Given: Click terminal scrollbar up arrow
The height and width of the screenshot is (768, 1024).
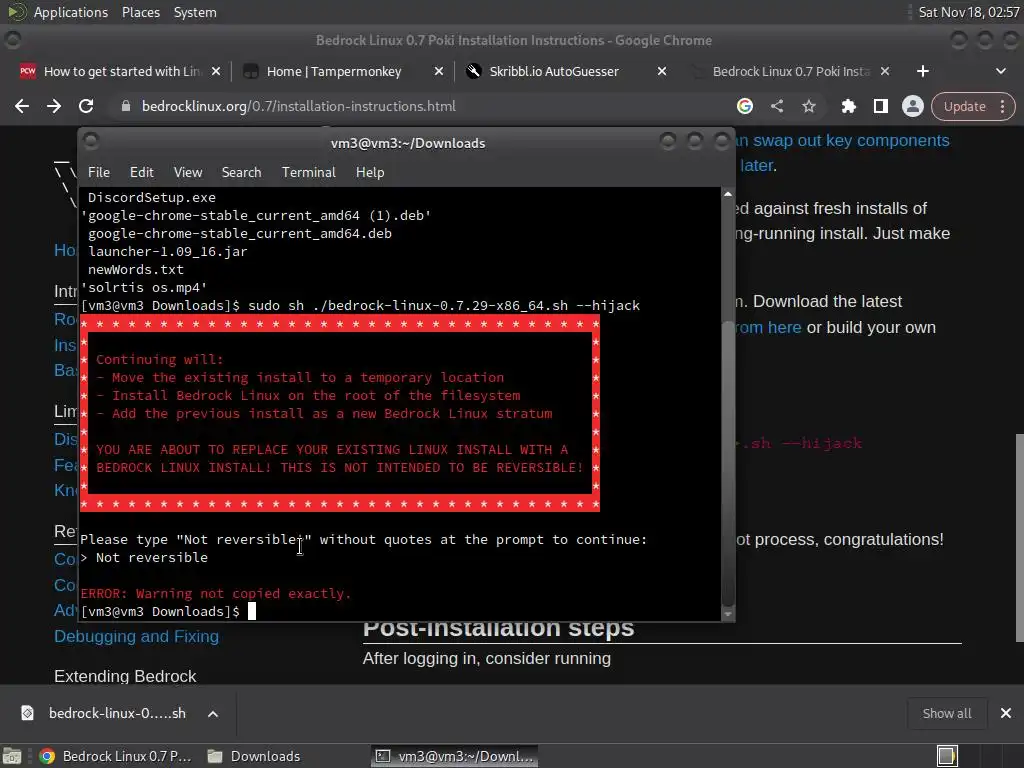Looking at the screenshot, I should coord(728,194).
